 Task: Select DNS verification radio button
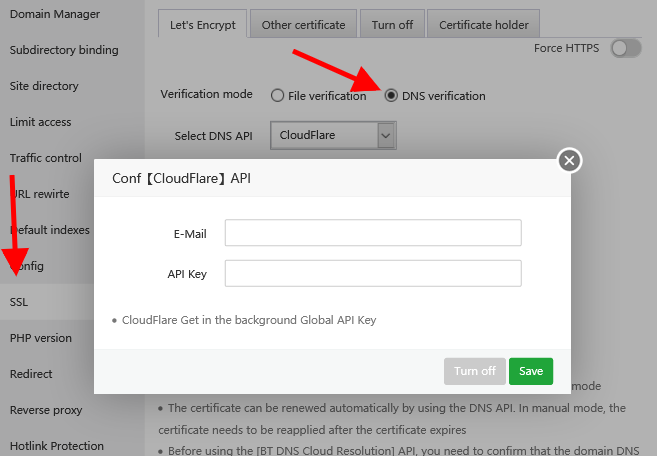pyautogui.click(x=391, y=96)
